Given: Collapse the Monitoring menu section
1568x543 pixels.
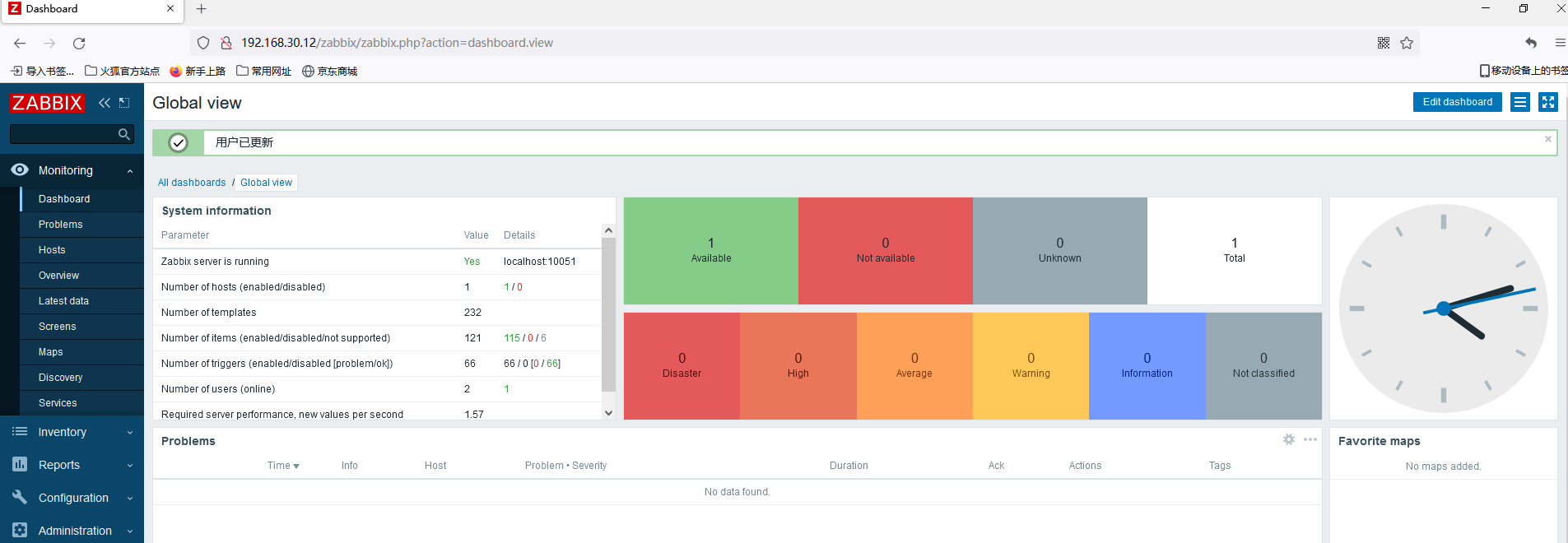Looking at the screenshot, I should coord(130,171).
